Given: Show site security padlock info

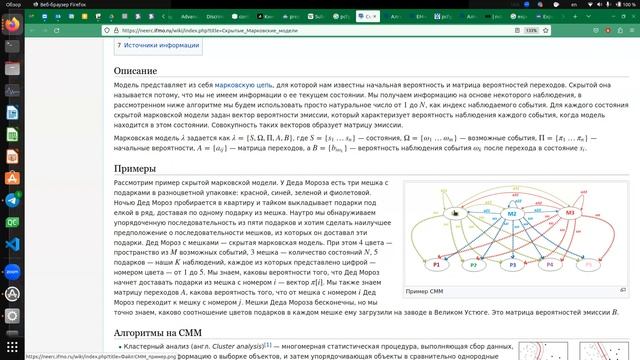Looking at the screenshot, I should pyautogui.click(x=116, y=30).
